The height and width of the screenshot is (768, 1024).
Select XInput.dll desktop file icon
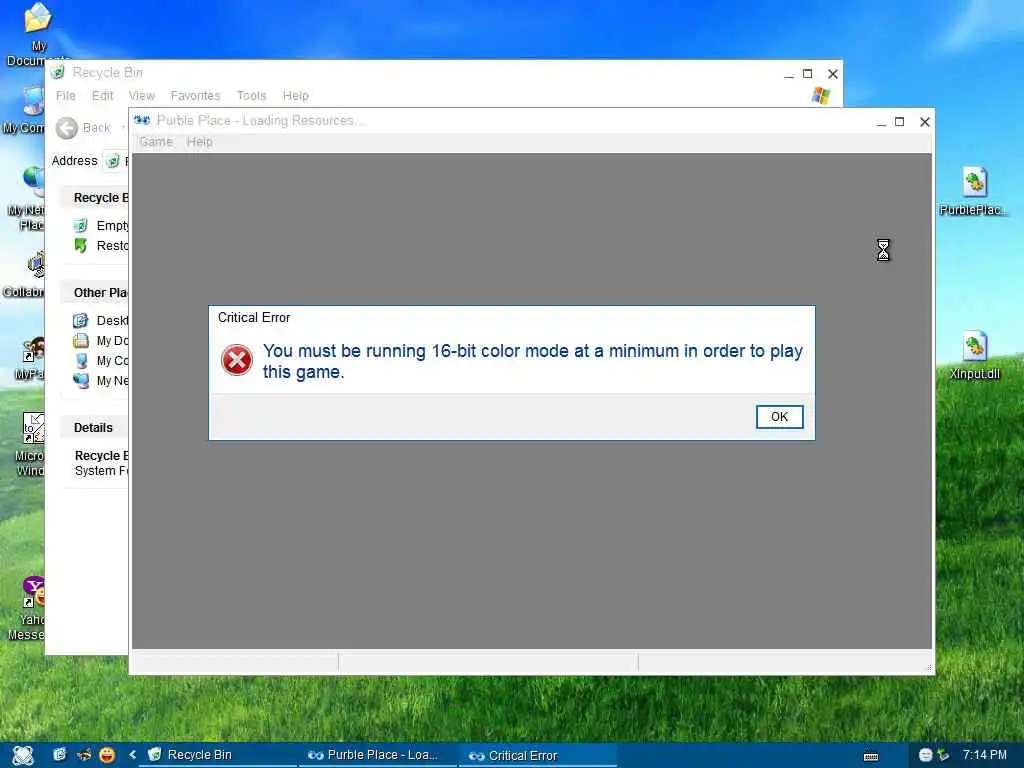click(974, 355)
